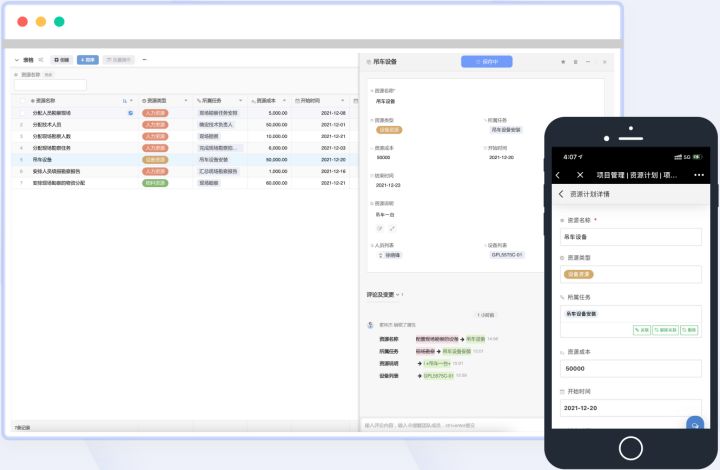Check the checkbox on the first table row
720x470 pixels.
point(21,113)
